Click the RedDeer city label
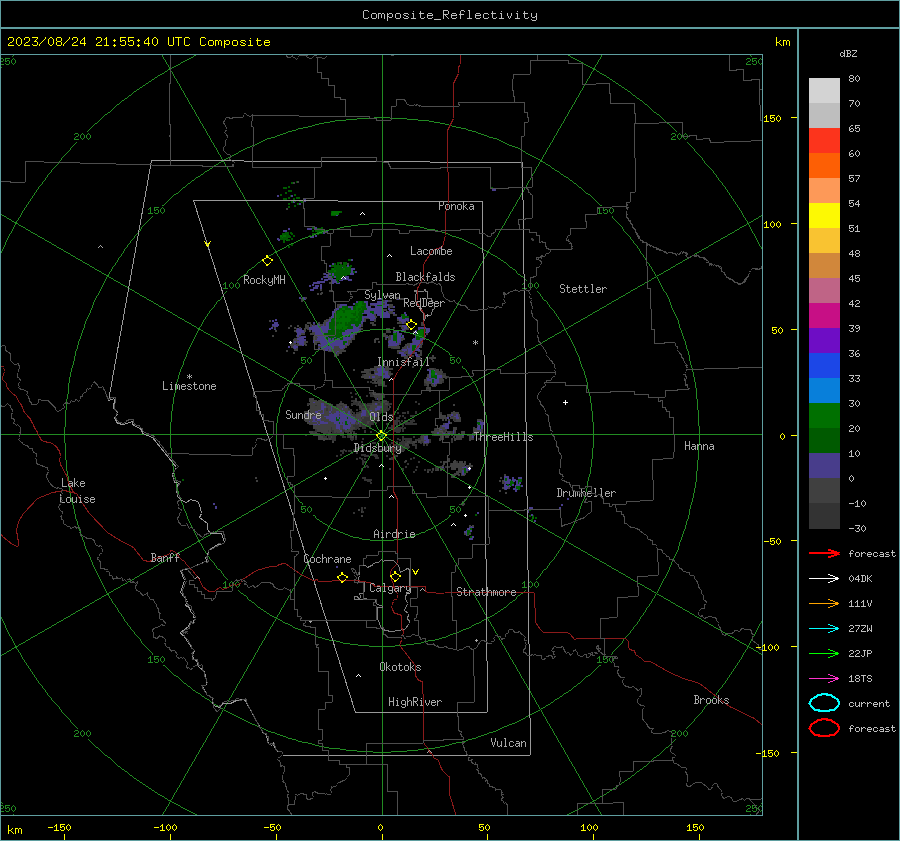Screen dimensions: 900x841 [x=424, y=303]
